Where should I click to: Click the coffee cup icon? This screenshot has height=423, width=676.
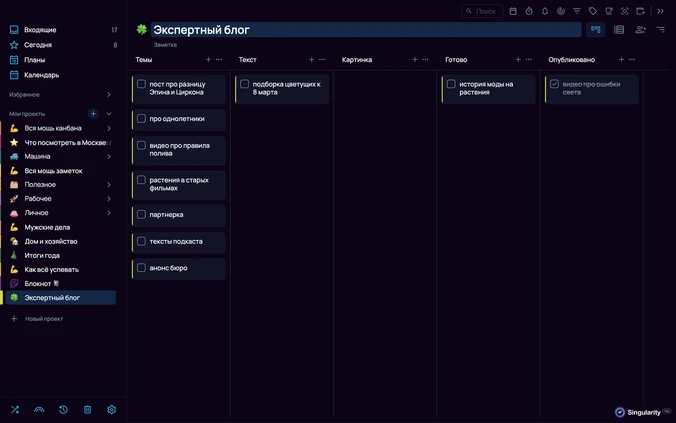point(609,11)
